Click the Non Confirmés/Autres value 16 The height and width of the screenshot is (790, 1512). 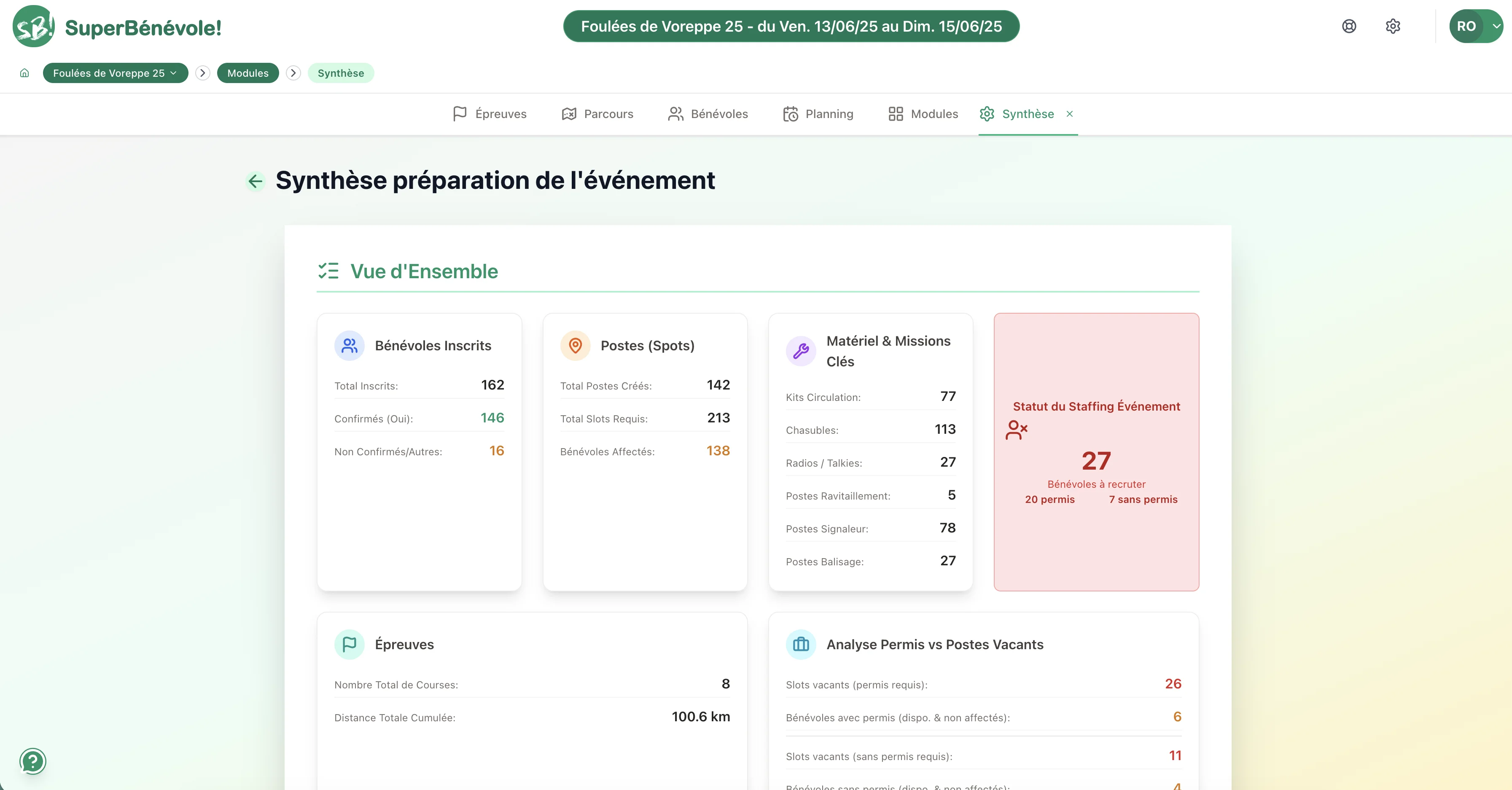[497, 451]
